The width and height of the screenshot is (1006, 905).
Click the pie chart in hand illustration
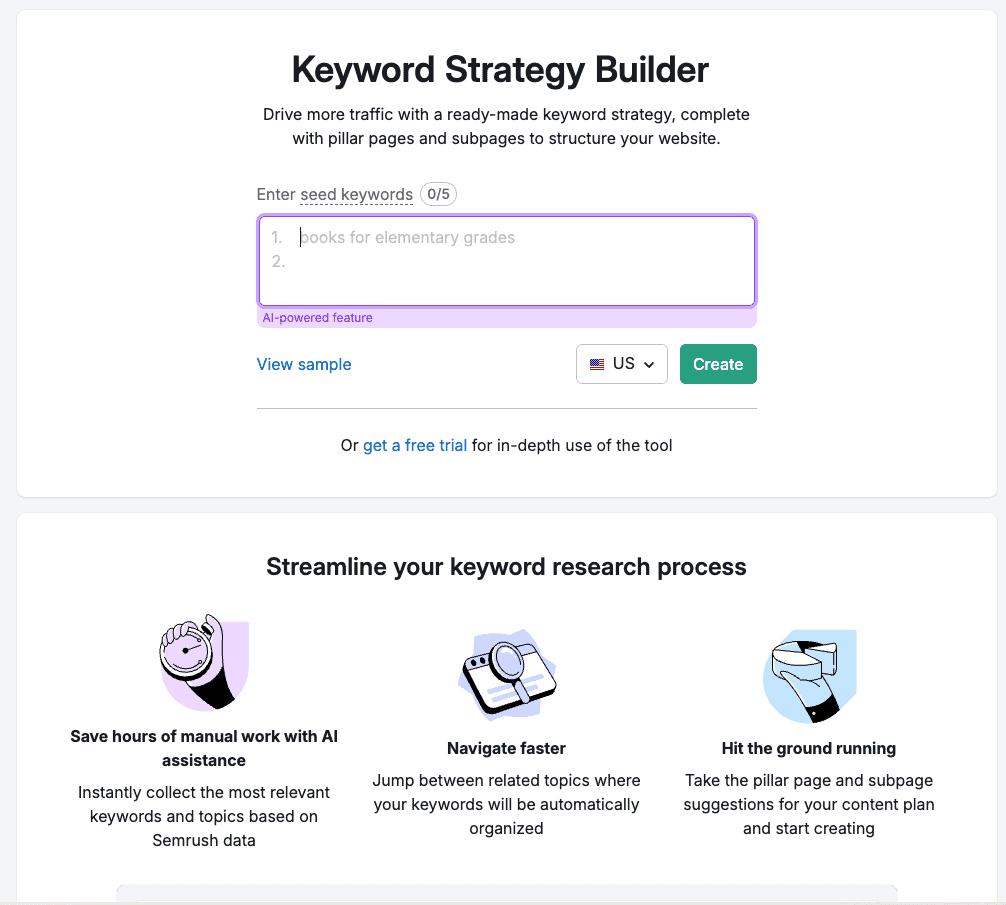tap(810, 676)
